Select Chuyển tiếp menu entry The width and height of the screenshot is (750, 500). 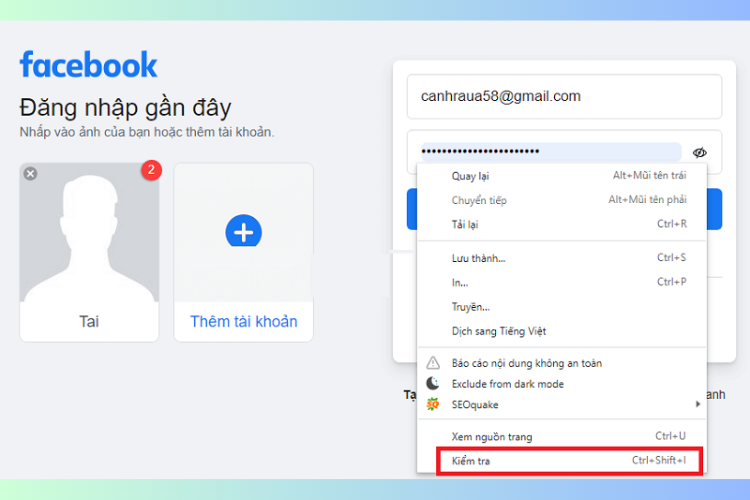(562, 200)
